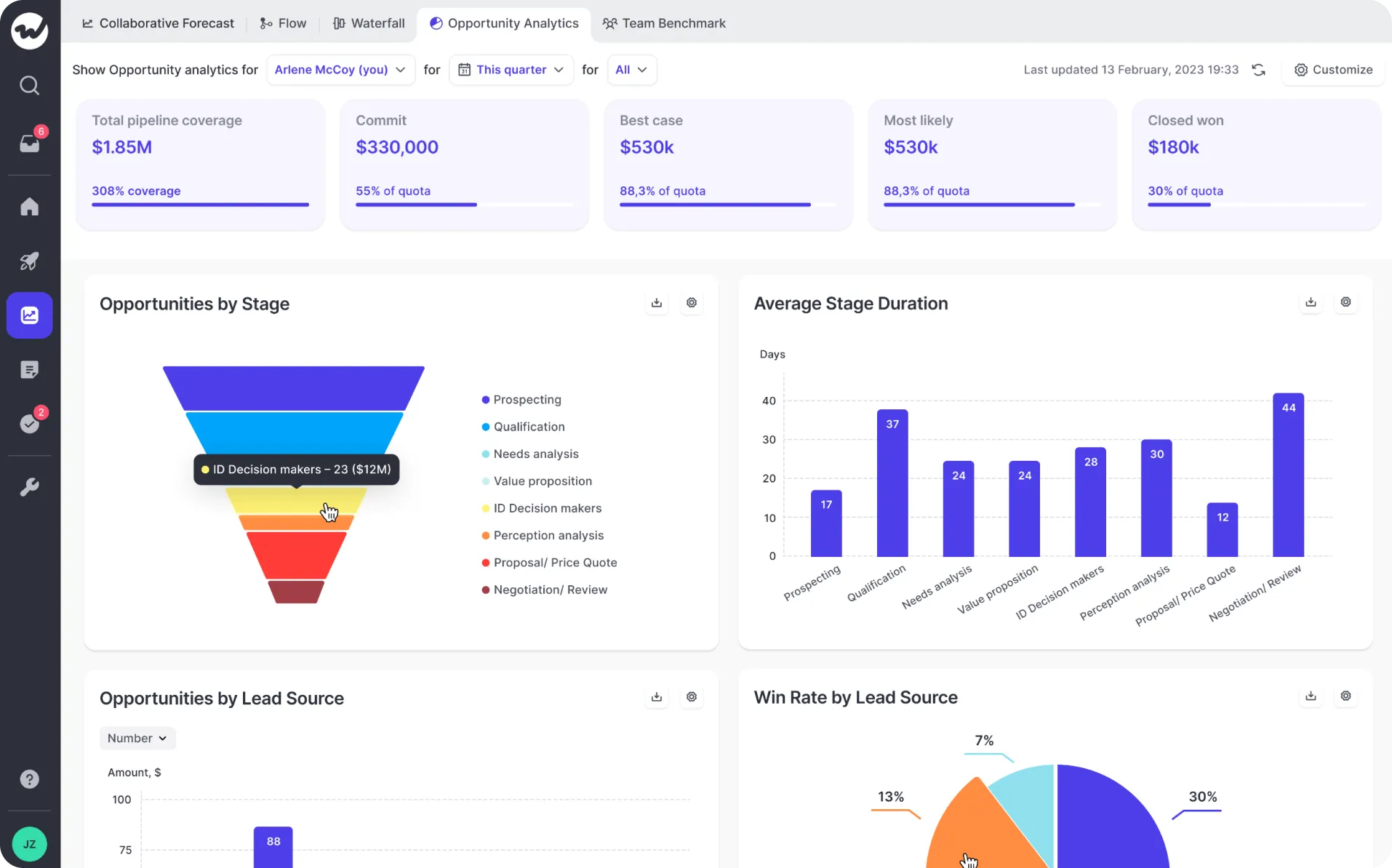This screenshot has height=868, width=1392.
Task: Open the Number dropdown in Lead Source chart
Action: click(137, 738)
